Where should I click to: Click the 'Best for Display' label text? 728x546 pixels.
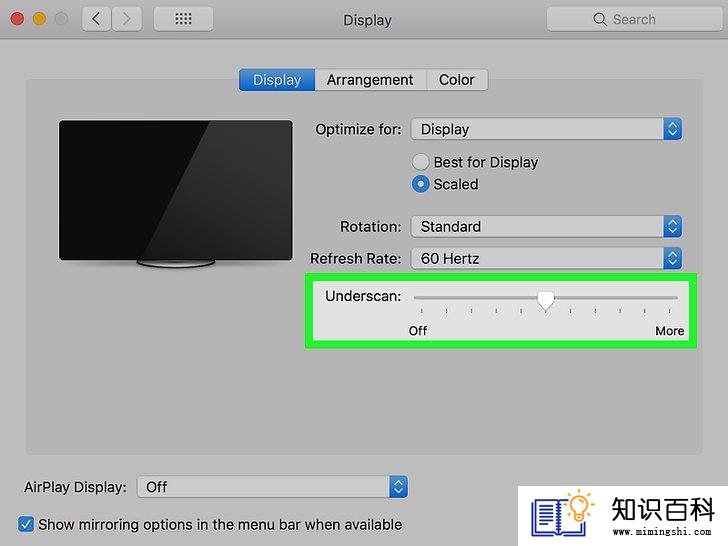pos(486,162)
